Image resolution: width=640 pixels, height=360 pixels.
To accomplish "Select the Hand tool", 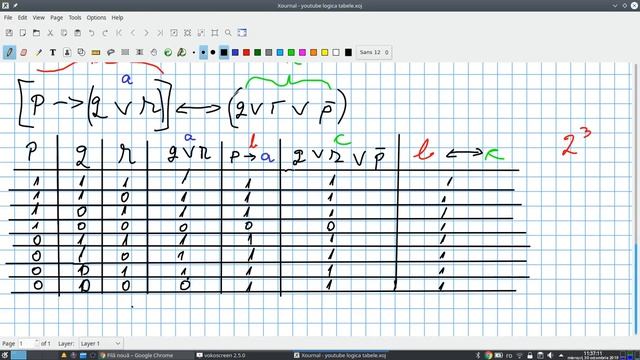I will point(154,52).
